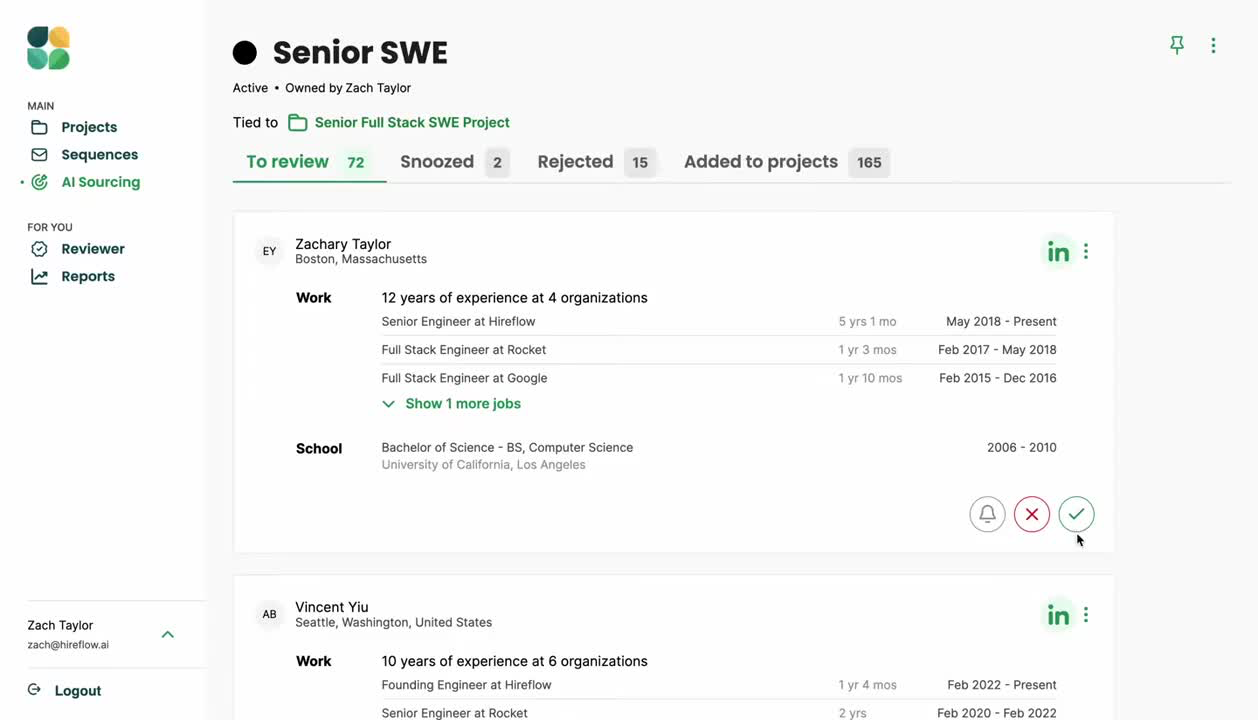Viewport: 1258px width, 720px height.
Task: Click Zachary Taylor's EY avatar
Action: coord(269,251)
